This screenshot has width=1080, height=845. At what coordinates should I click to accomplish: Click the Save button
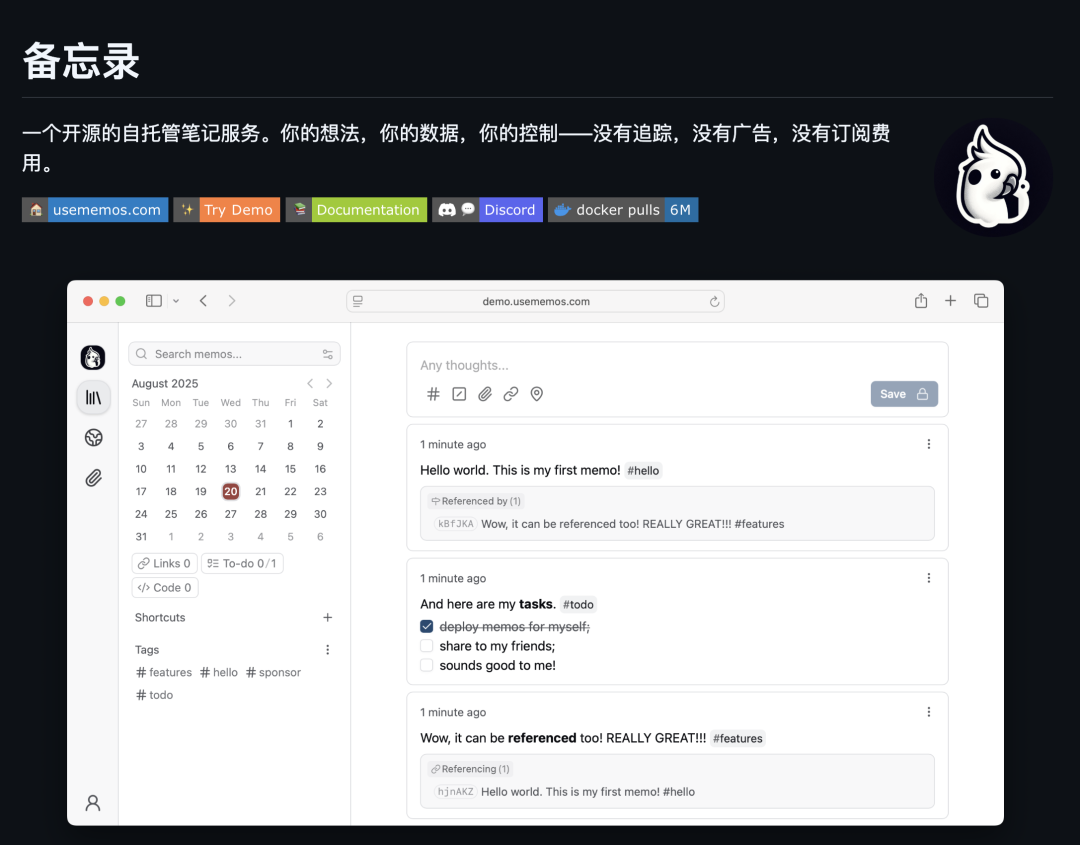(903, 393)
